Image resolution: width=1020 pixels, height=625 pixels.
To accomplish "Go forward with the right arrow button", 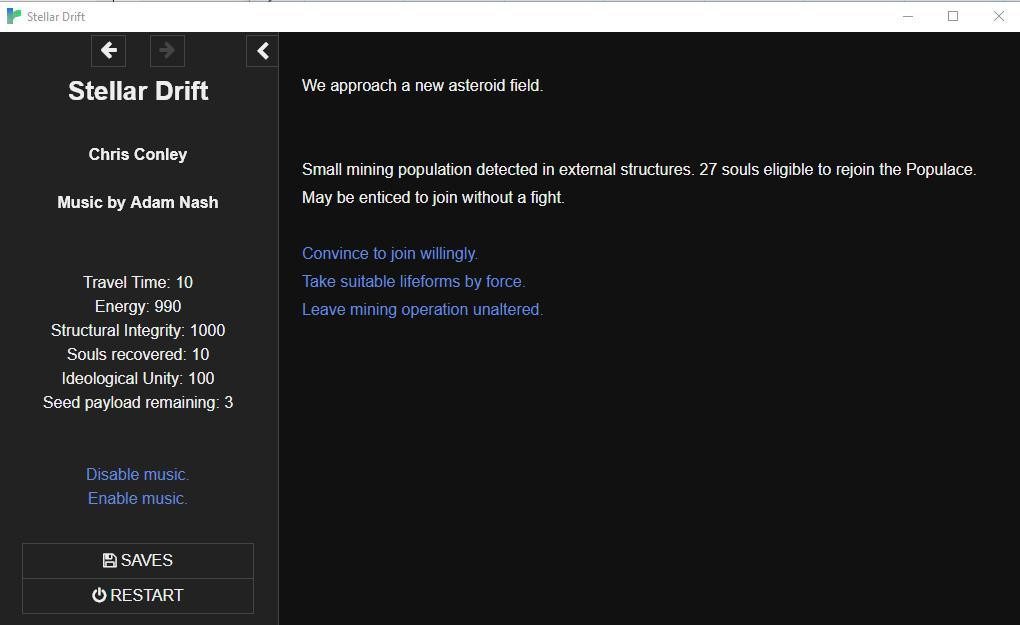I will point(167,51).
